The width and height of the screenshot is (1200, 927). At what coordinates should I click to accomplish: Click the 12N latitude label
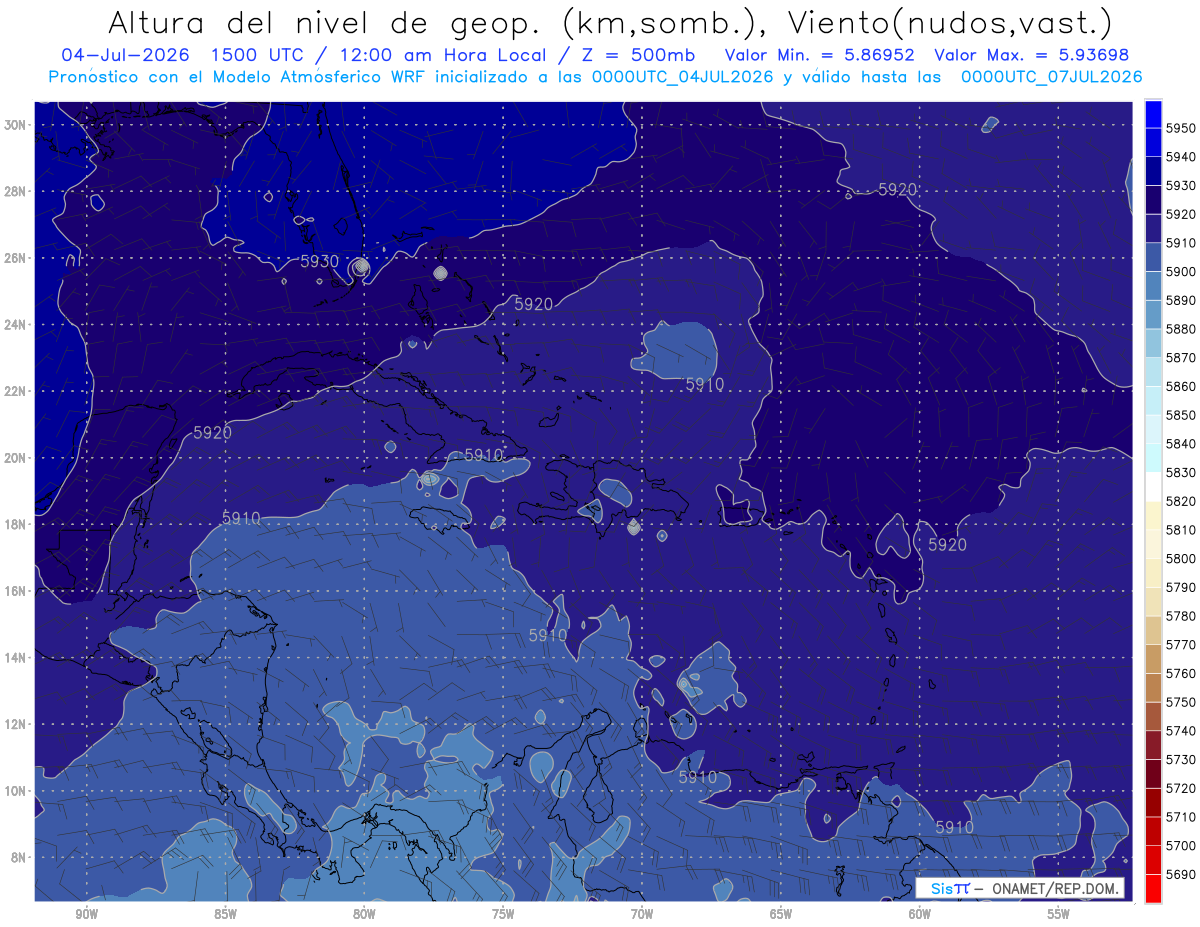pos(15,724)
